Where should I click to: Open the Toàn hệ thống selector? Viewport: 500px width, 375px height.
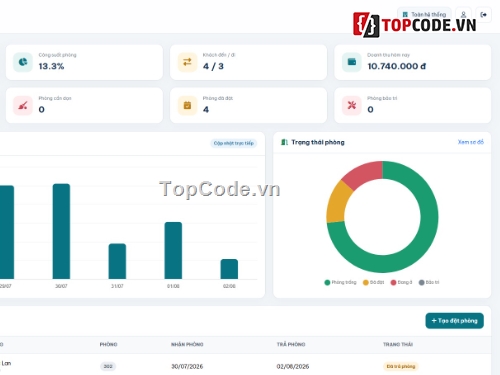click(x=424, y=15)
